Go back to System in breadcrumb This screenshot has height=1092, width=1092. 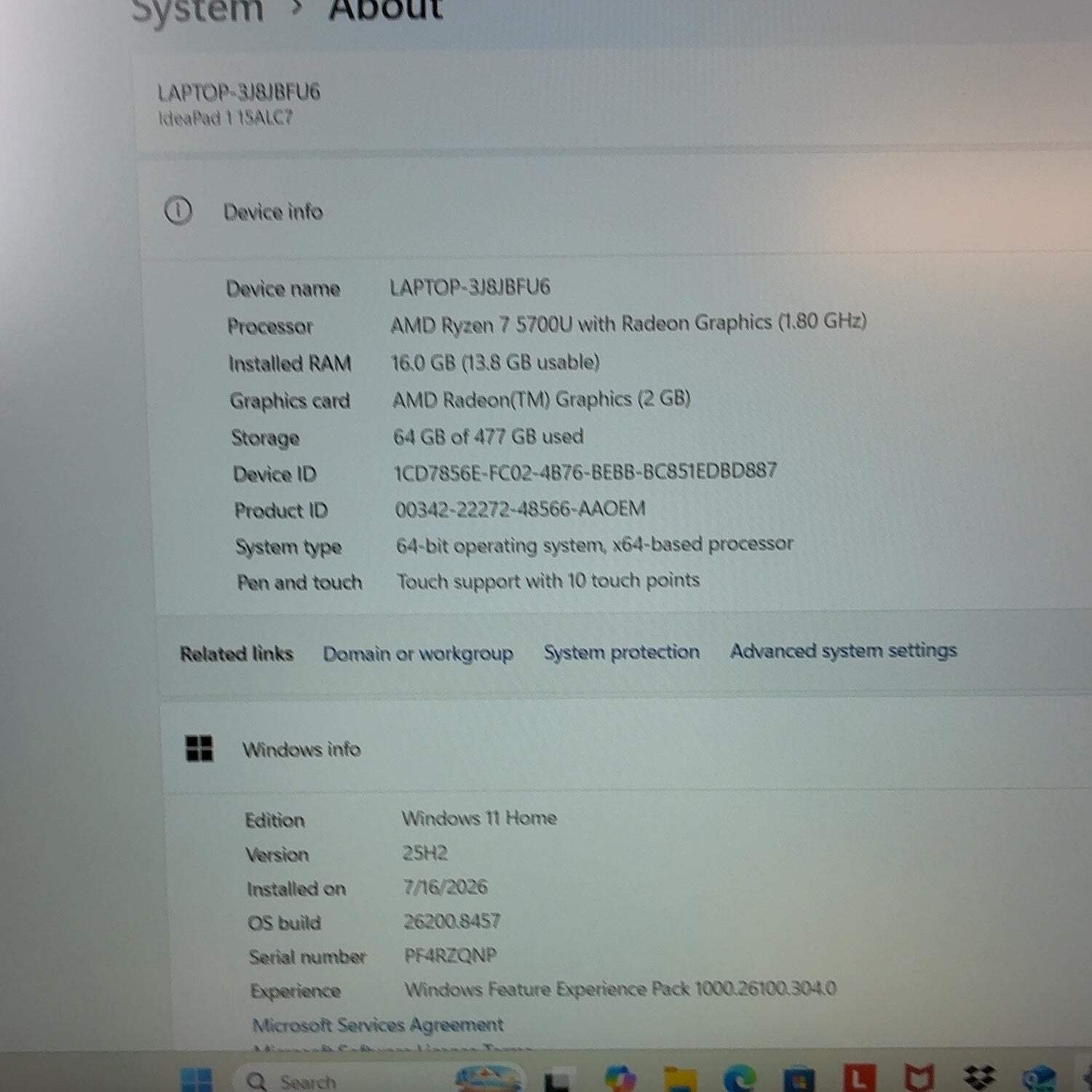click(x=197, y=10)
